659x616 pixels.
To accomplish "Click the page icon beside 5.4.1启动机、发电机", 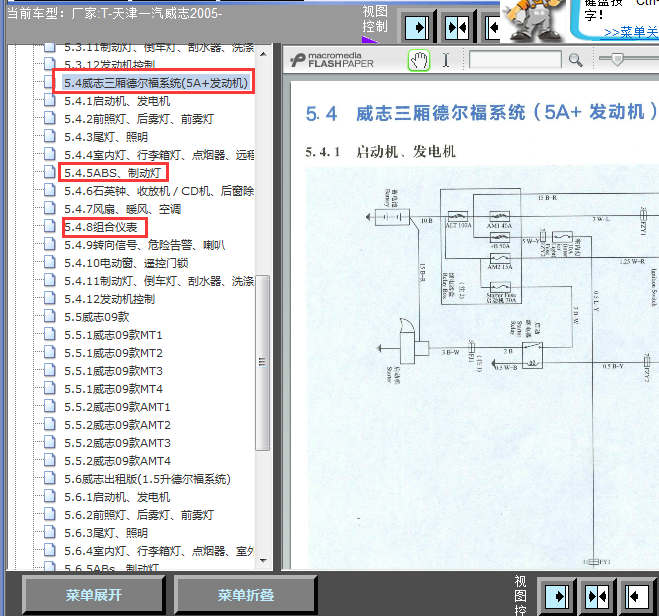I will tap(50, 101).
